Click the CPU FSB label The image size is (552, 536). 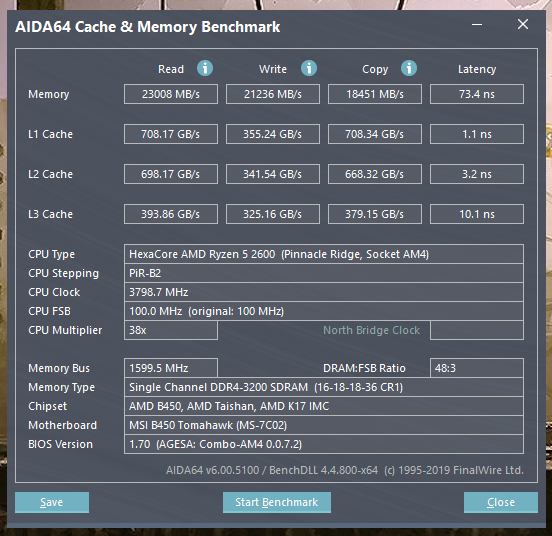coord(49,311)
